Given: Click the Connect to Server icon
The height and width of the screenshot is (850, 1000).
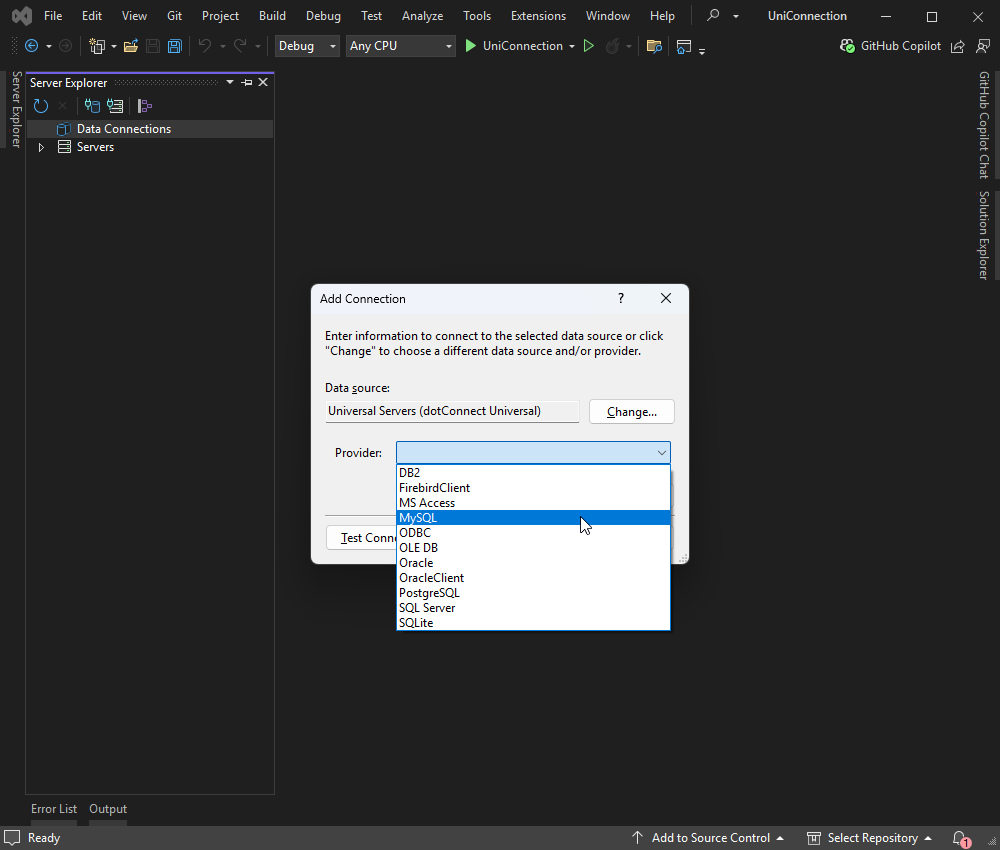Looking at the screenshot, I should pyautogui.click(x=115, y=106).
